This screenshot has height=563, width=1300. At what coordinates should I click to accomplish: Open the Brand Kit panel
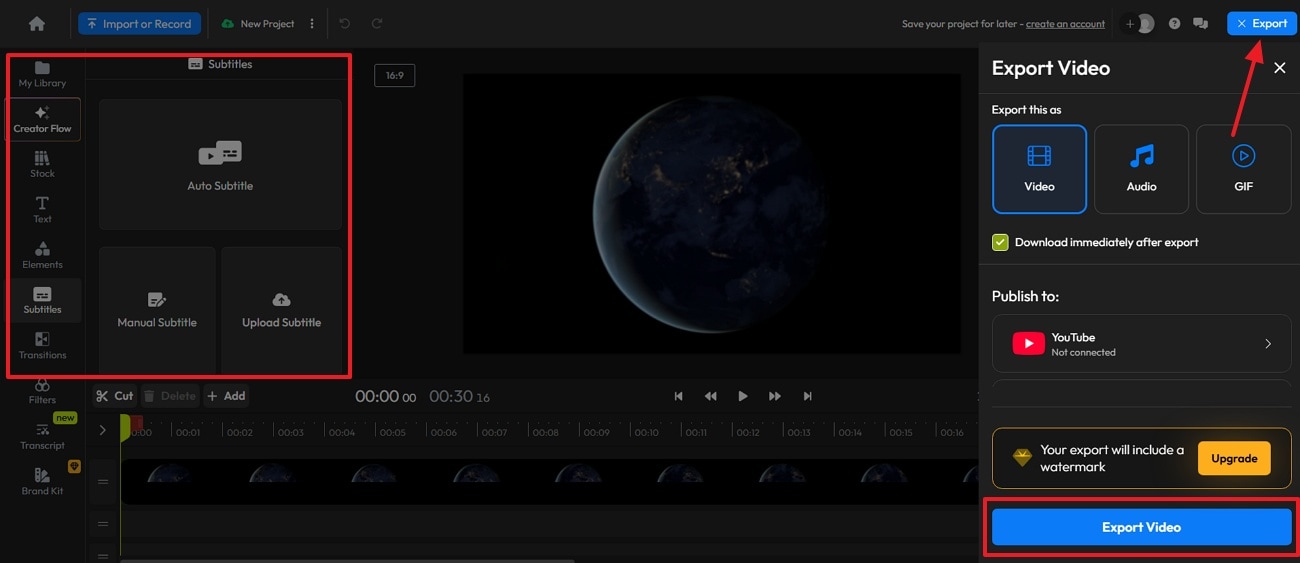42,481
